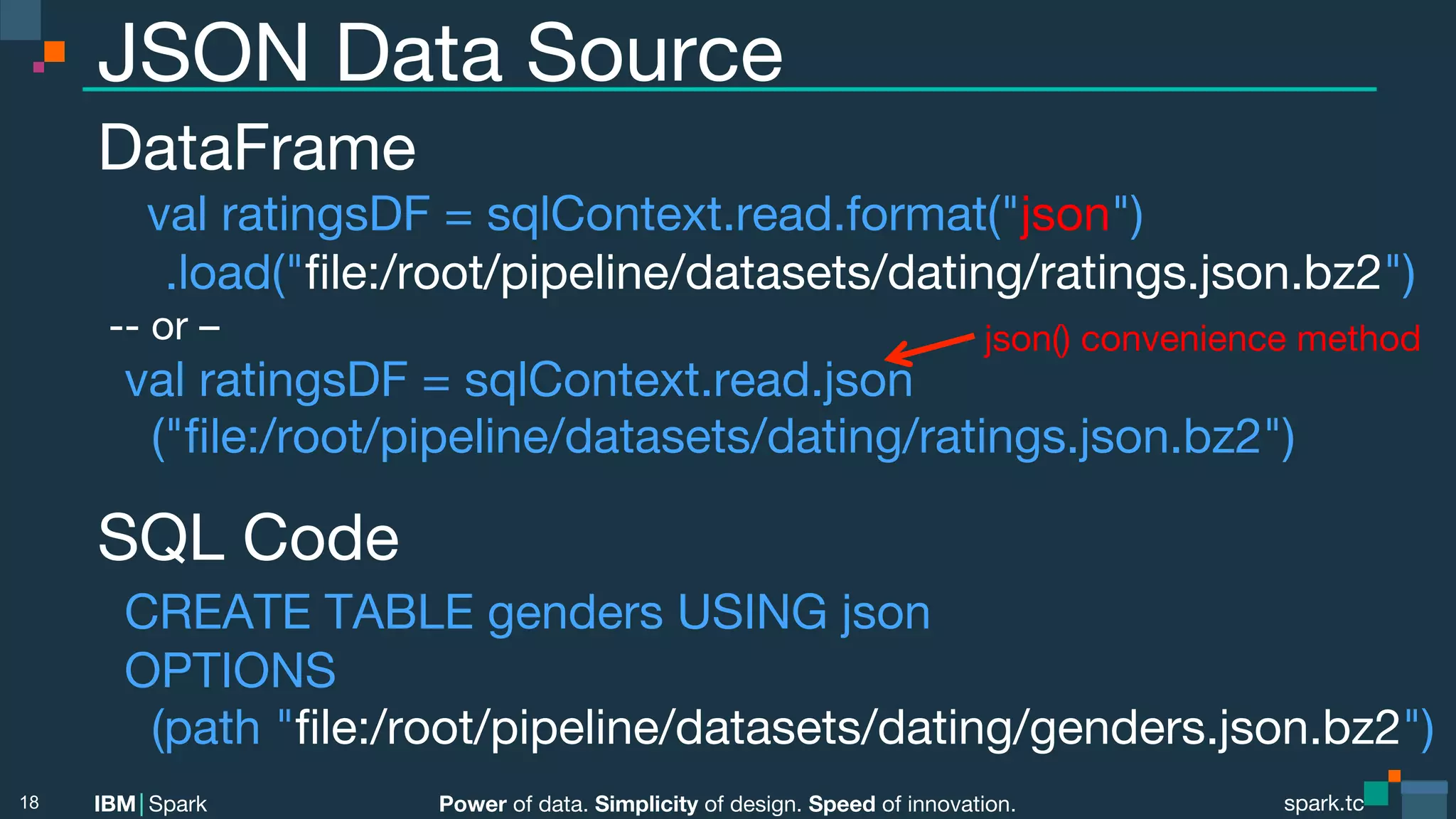Viewport: 1456px width, 819px height.
Task: Click the SQL Code heading
Action: click(248, 538)
